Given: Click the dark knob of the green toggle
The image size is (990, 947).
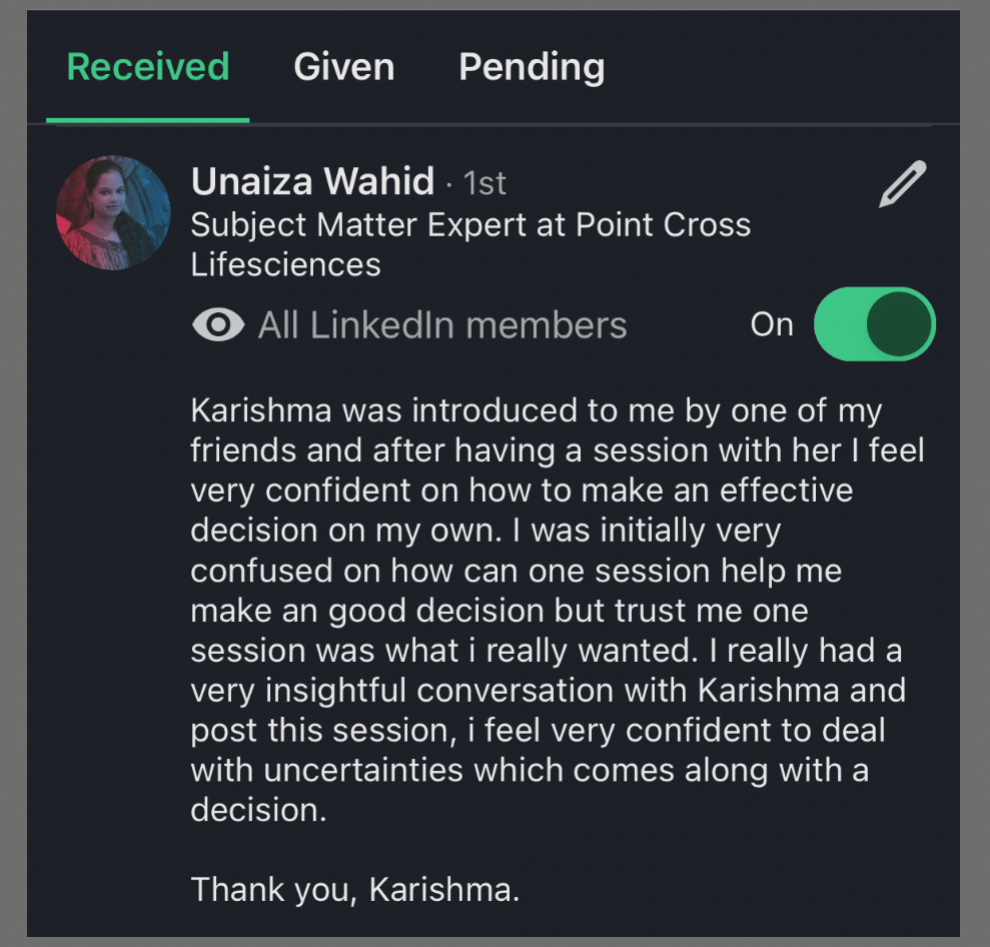Looking at the screenshot, I should pos(900,324).
